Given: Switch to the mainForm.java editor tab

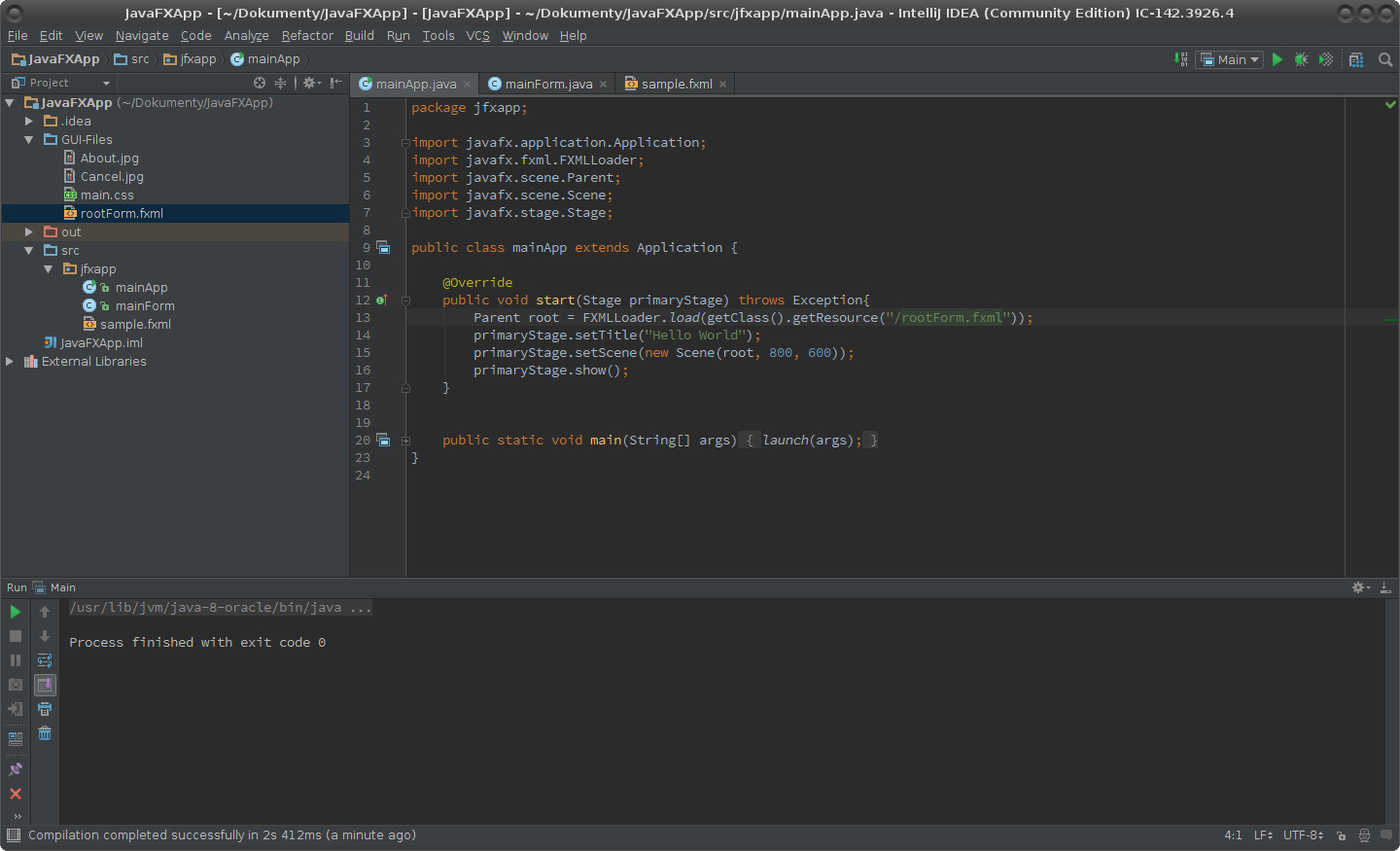Looking at the screenshot, I should tap(548, 84).
